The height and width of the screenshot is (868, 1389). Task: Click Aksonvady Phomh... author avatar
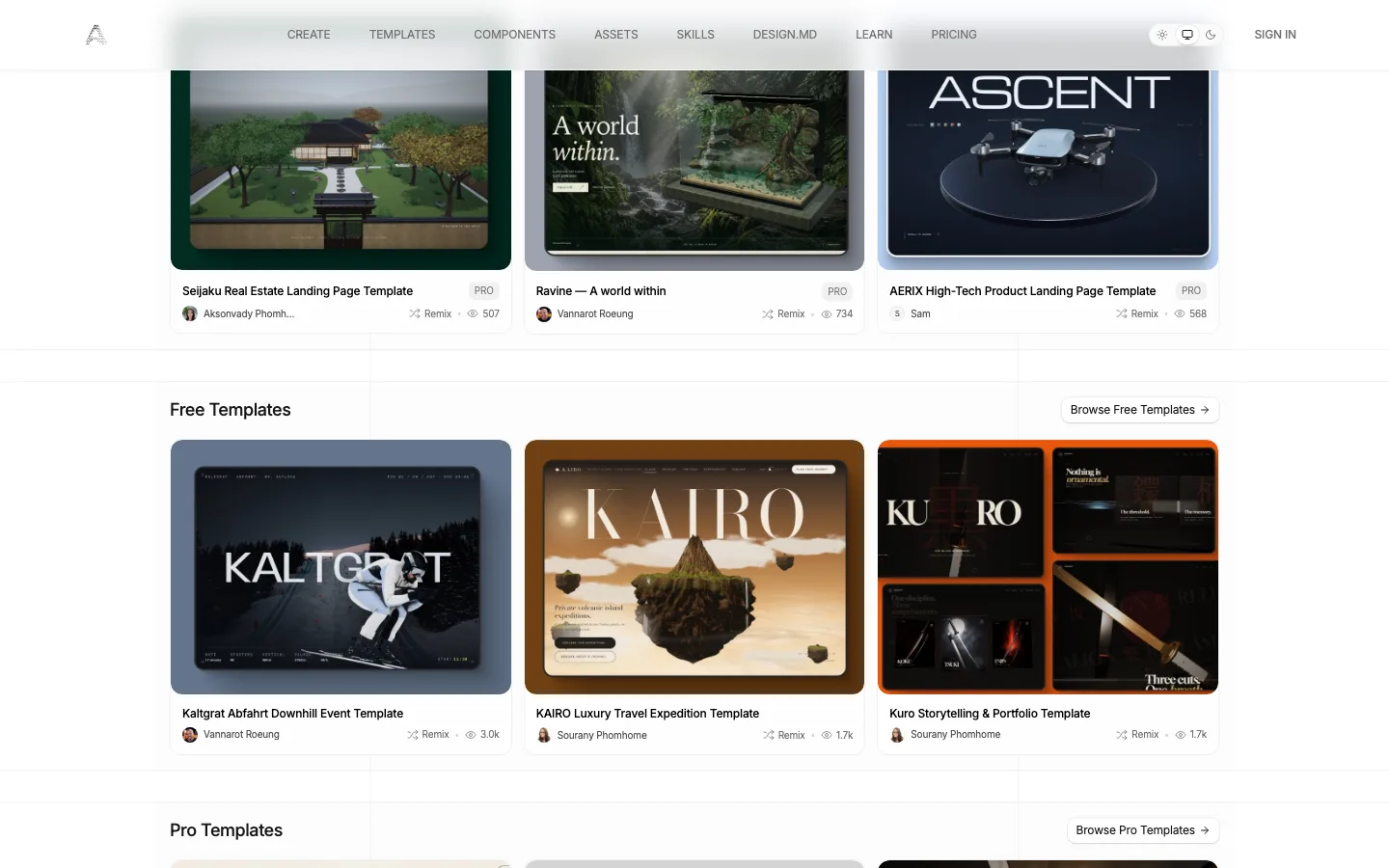[x=190, y=314]
